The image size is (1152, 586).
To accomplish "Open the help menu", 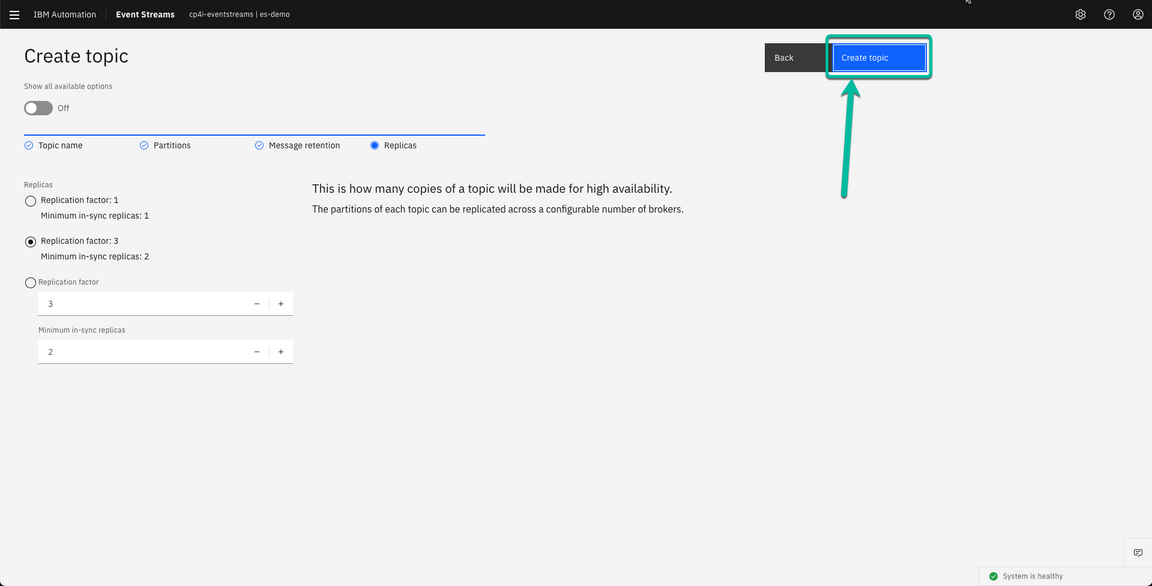I will tap(1109, 14).
